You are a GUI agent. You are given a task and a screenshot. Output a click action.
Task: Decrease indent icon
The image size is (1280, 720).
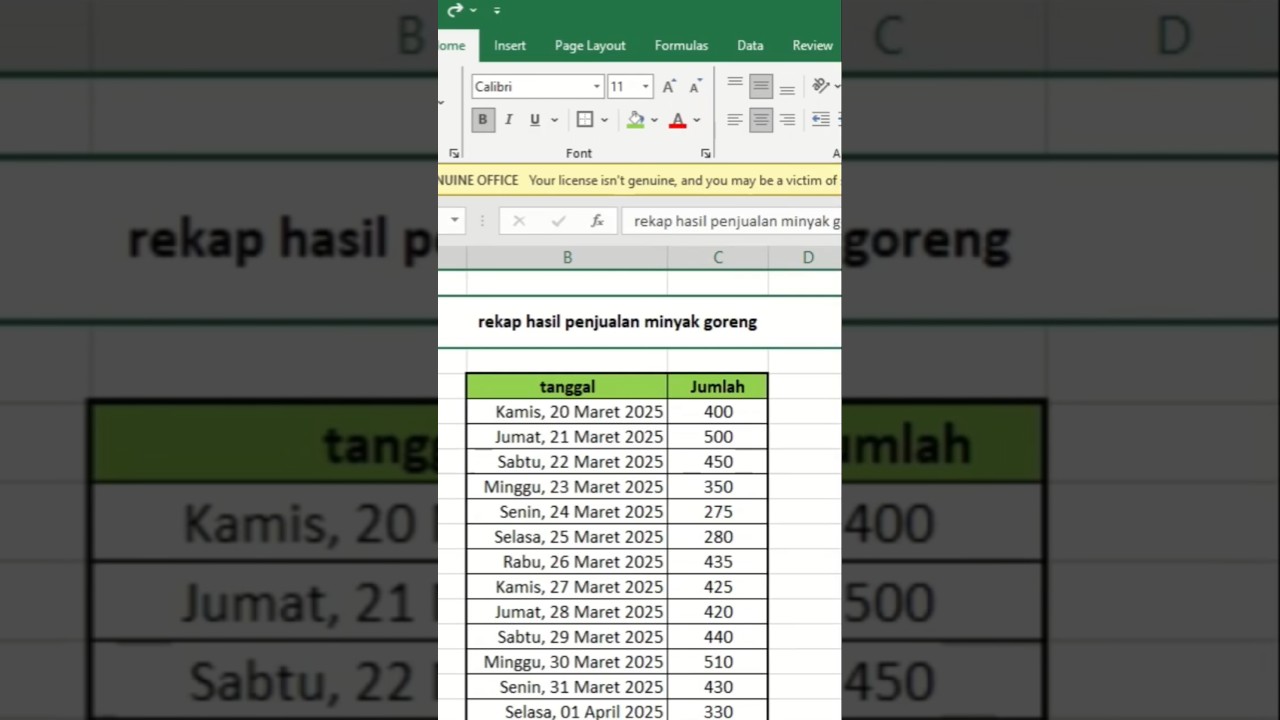pos(820,120)
